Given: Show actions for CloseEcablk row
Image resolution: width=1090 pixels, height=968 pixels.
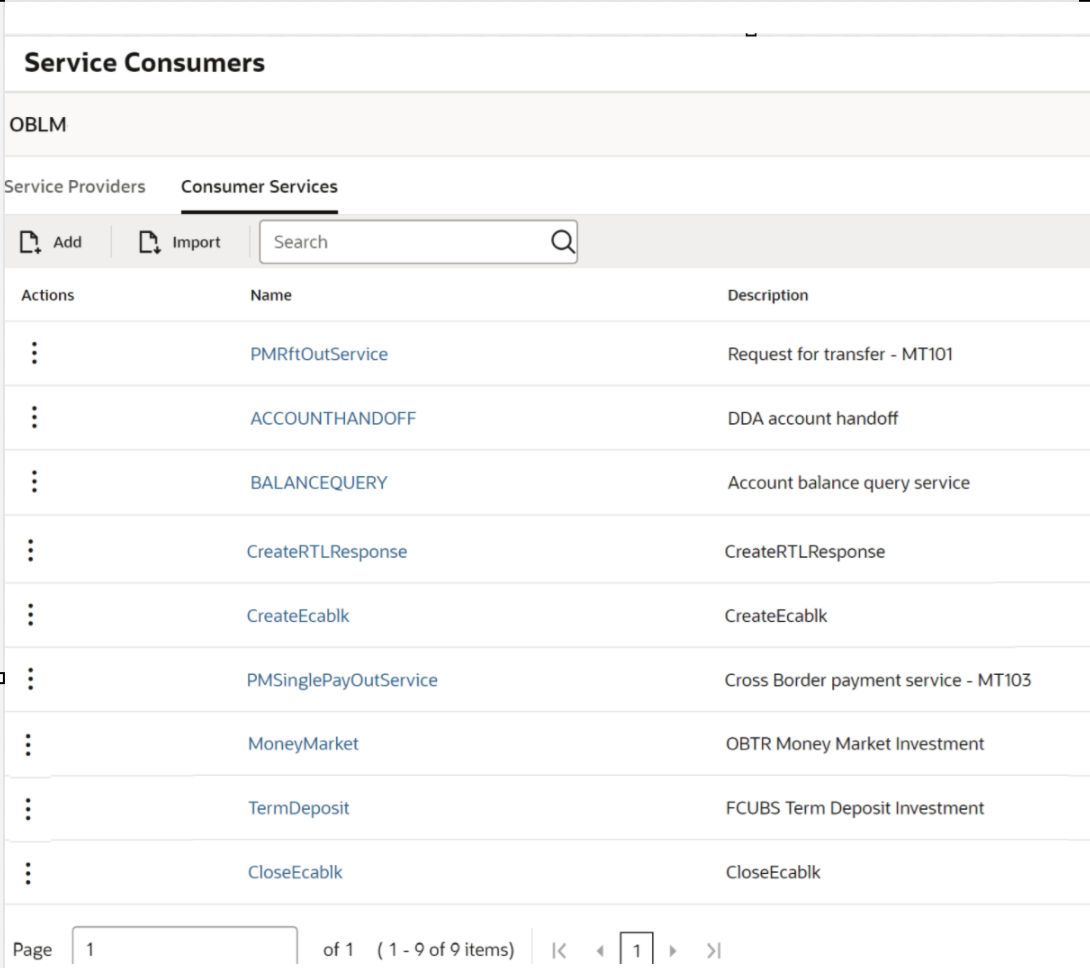Looking at the screenshot, I should click(28, 873).
